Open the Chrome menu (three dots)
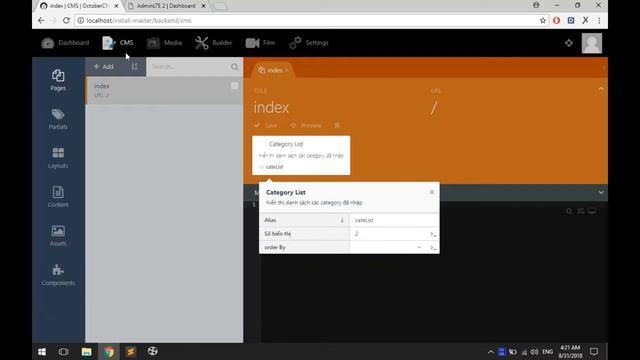 point(599,20)
